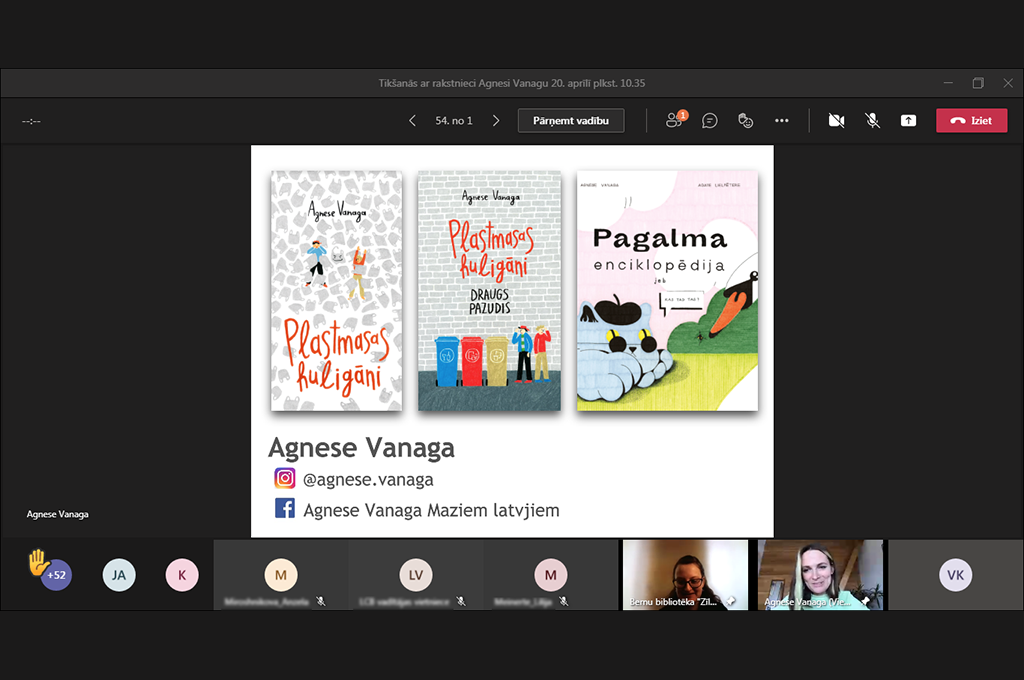Viewport: 1024px width, 680px height.
Task: Select the K participant avatar
Action: 182,575
